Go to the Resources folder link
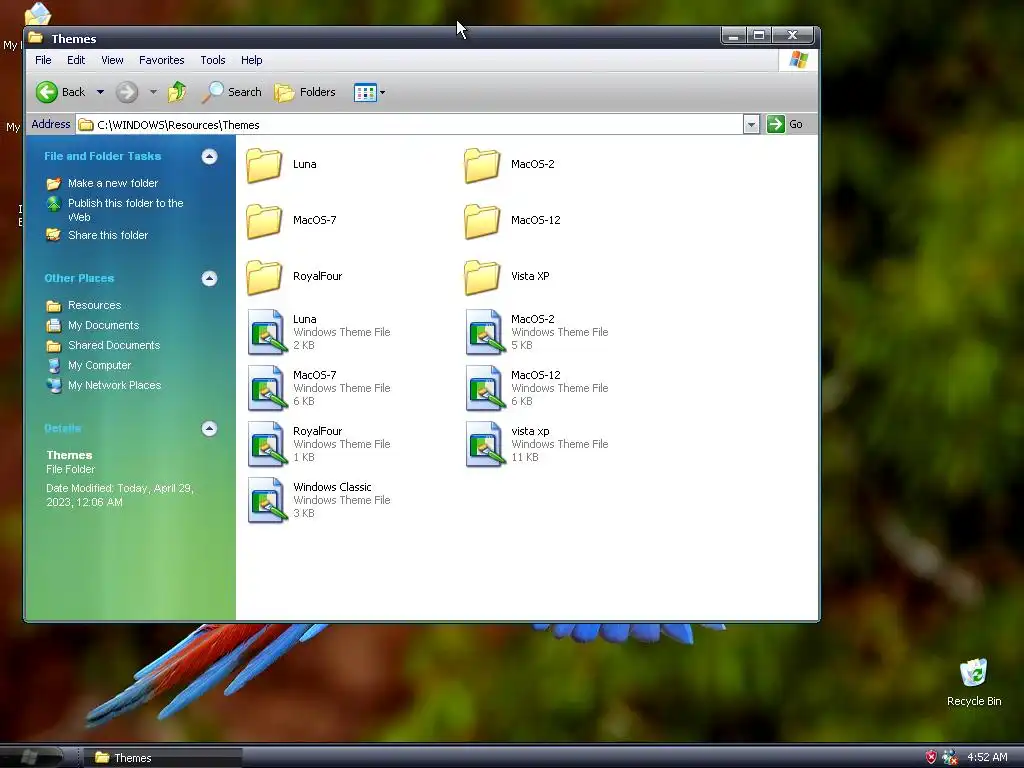 84,306
